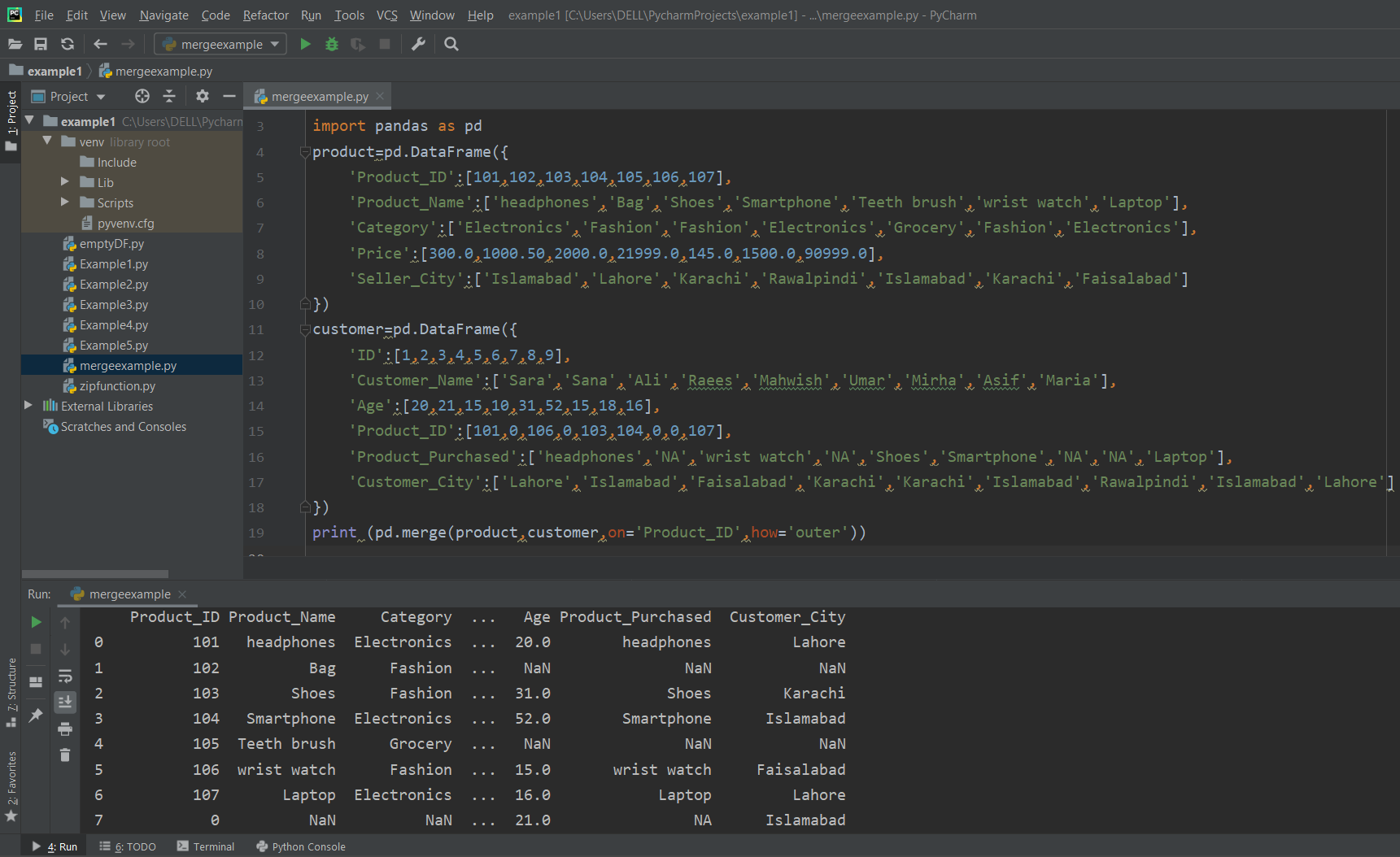
Task: Expand the Lib folder in tree
Action: [x=65, y=182]
